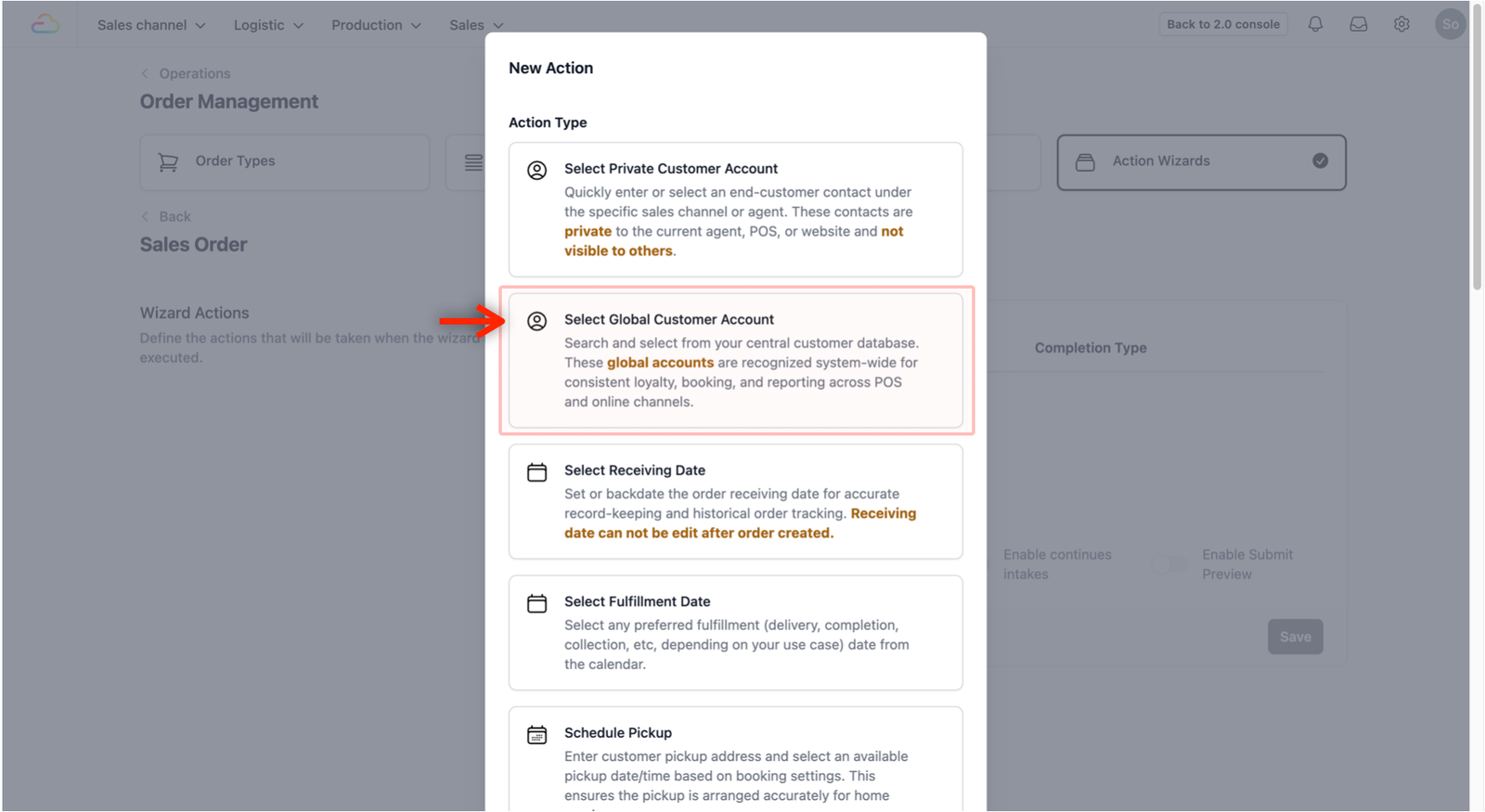Click the Action Wizards card icon
This screenshot has height=812, width=1485.
[x=1085, y=162]
